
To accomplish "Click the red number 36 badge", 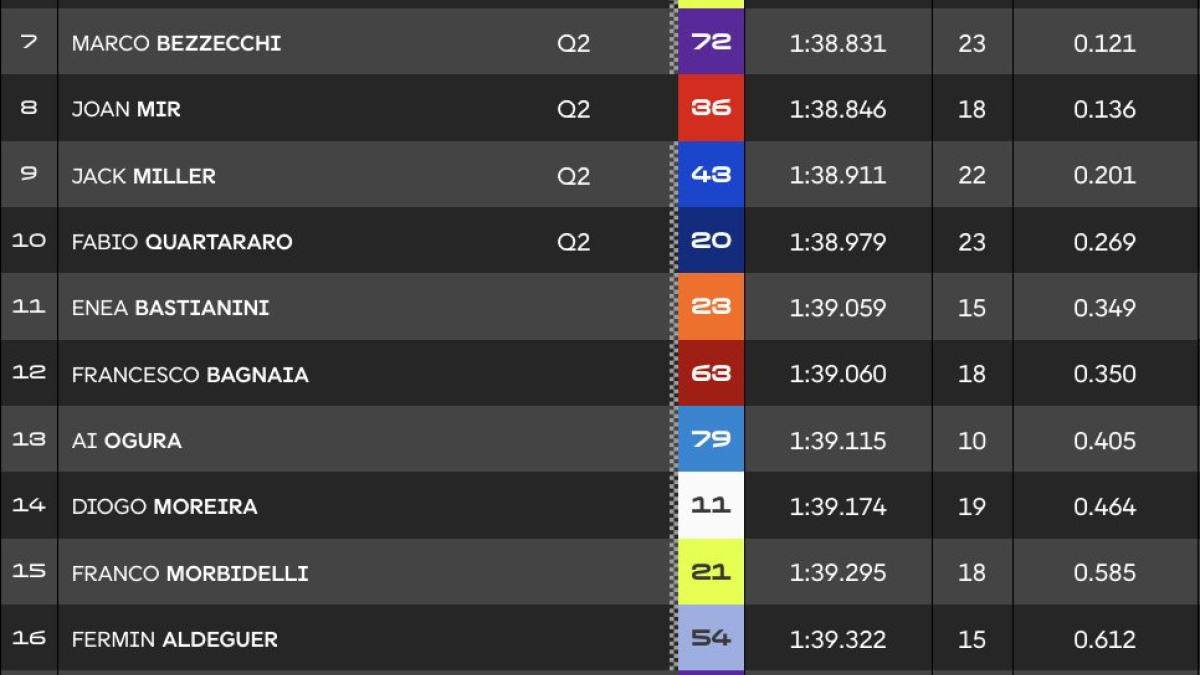I will coord(711,108).
